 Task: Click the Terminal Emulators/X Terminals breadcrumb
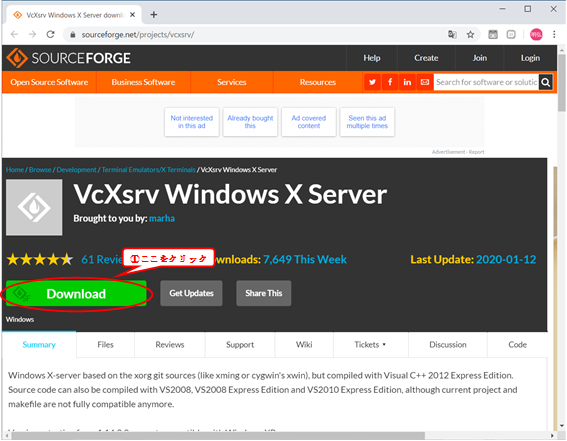148,170
